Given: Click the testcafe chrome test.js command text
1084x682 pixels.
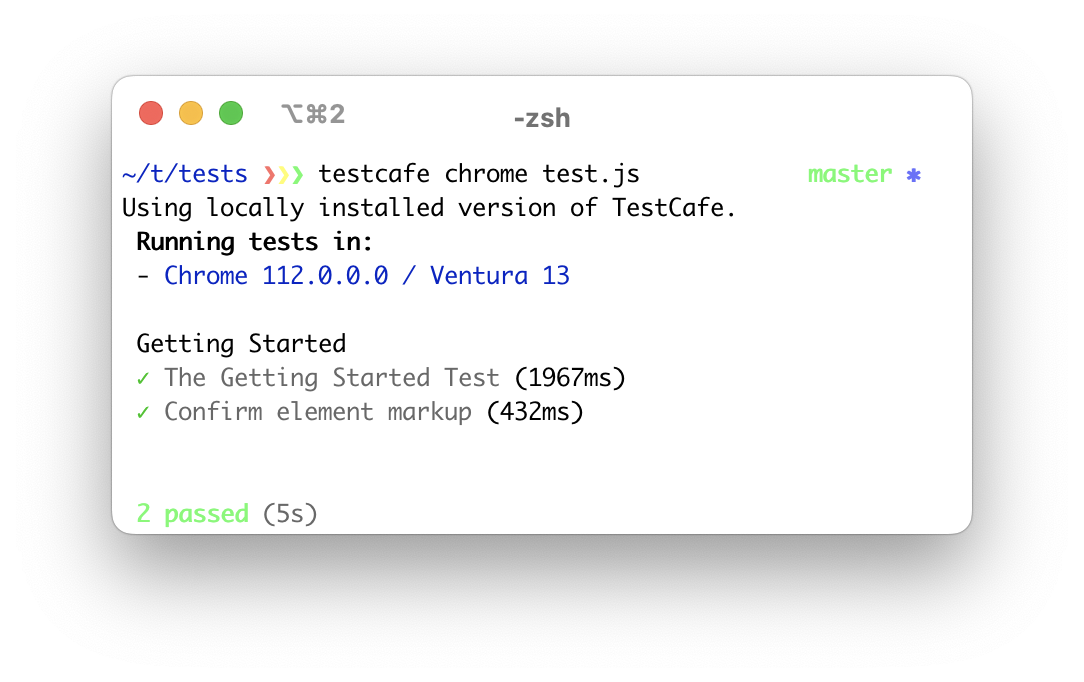Looking at the screenshot, I should [x=479, y=175].
